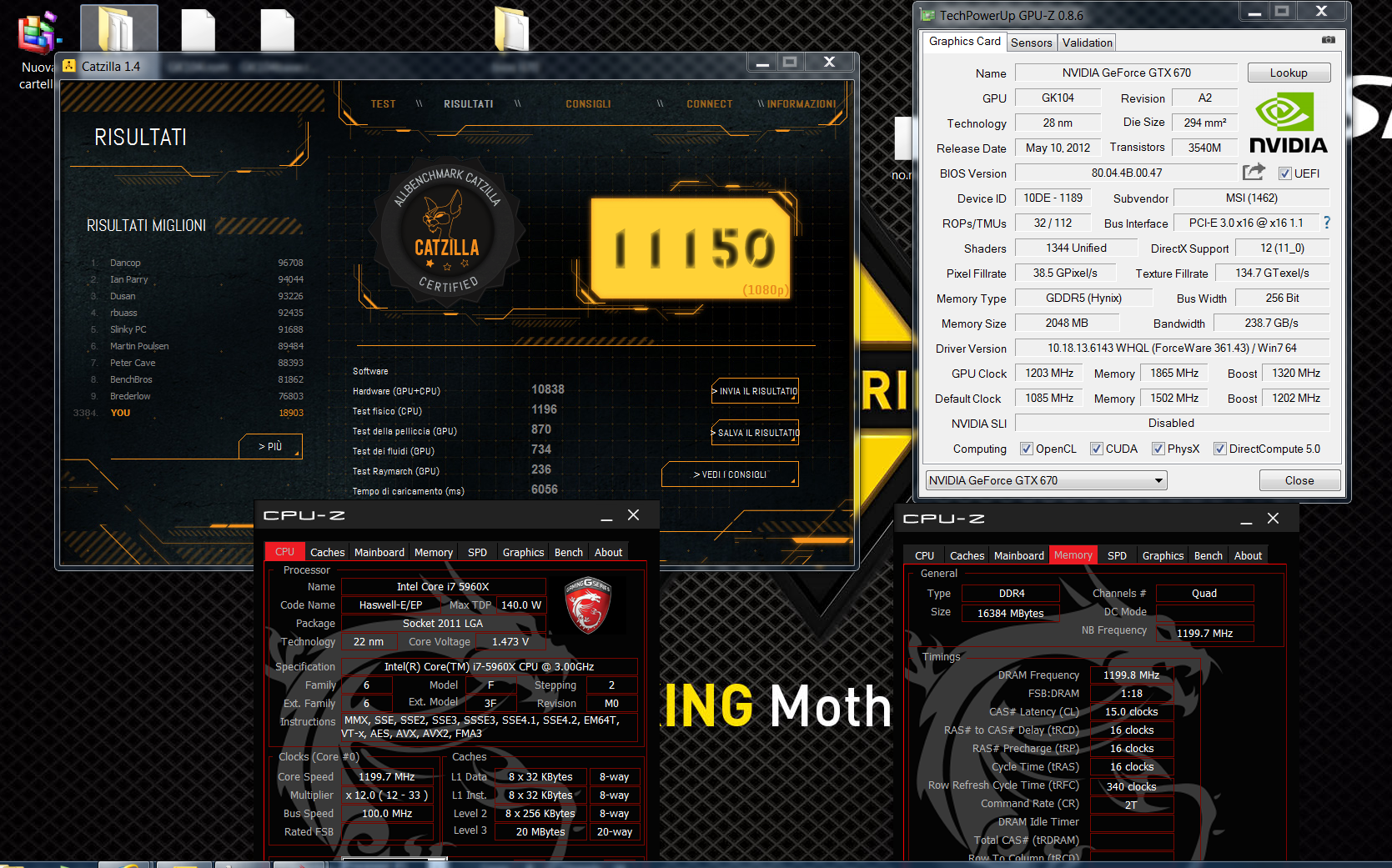Switch to the Sensors tab in GPU-Z
The image size is (1392, 868).
point(1032,43)
